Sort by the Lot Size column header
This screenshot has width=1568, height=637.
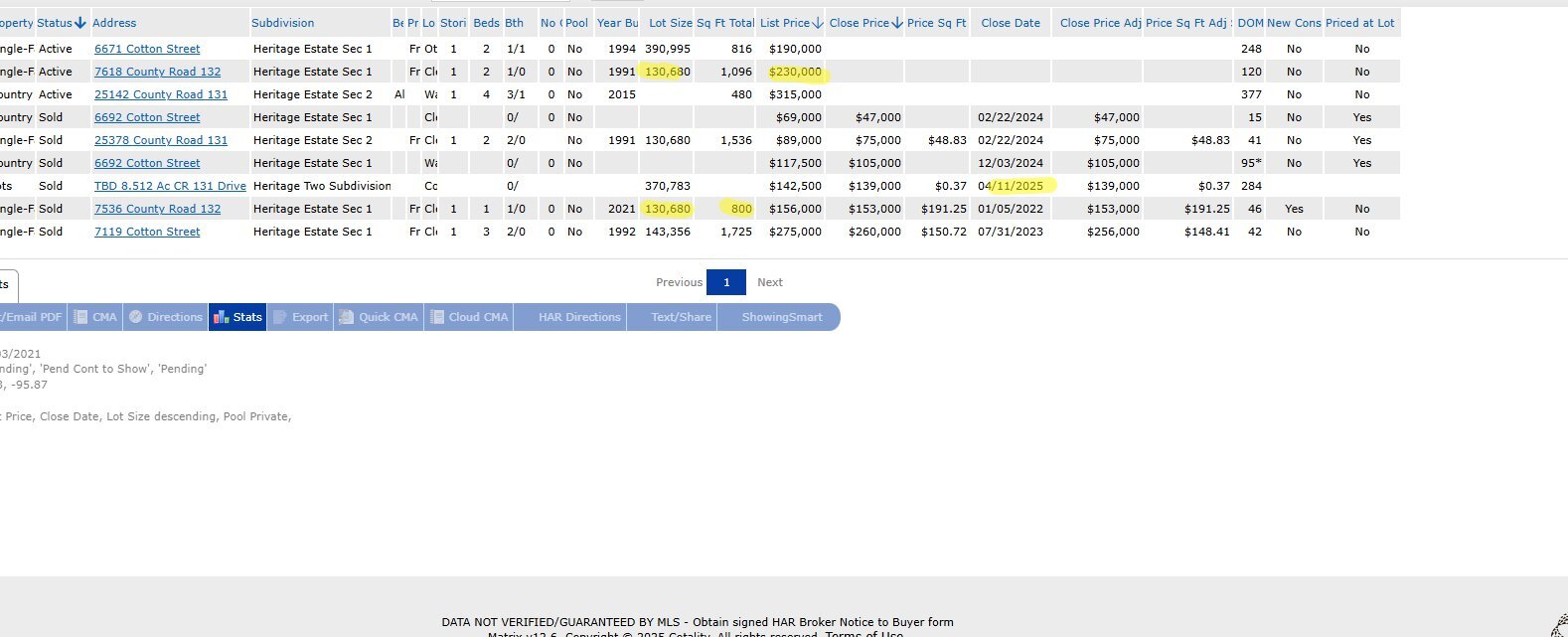(x=670, y=23)
